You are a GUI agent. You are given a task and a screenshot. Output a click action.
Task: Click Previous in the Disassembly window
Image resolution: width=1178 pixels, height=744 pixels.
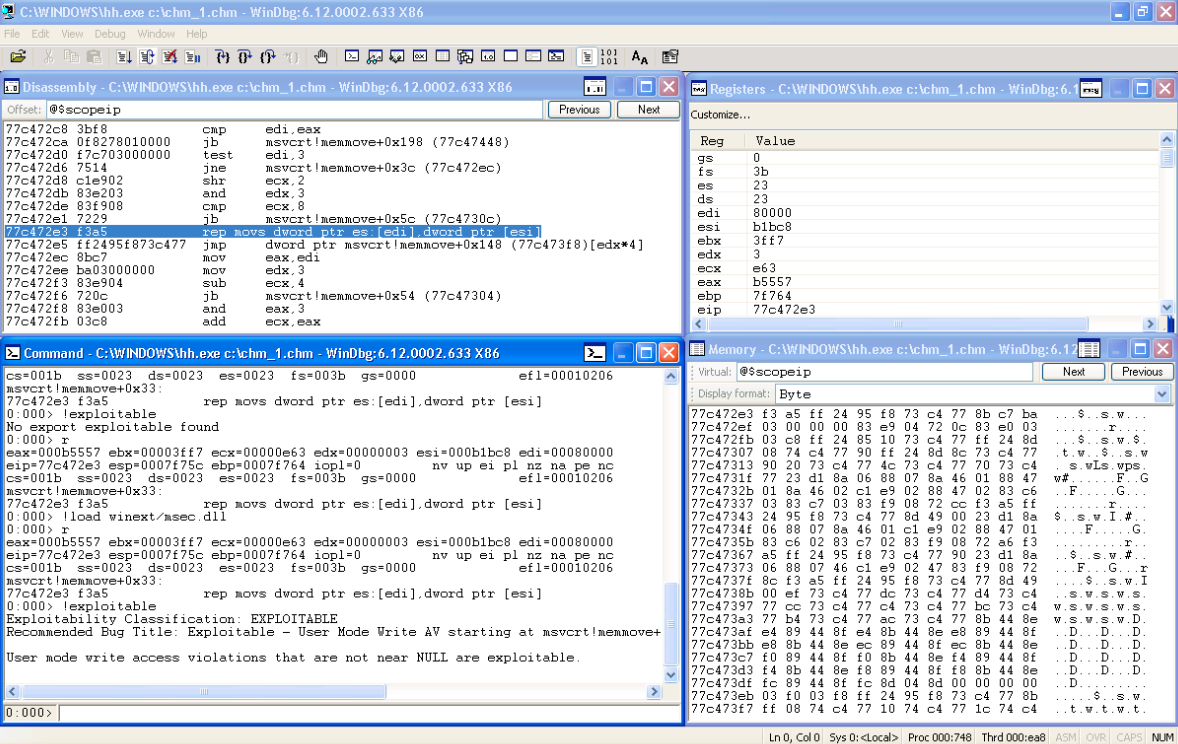tap(579, 110)
